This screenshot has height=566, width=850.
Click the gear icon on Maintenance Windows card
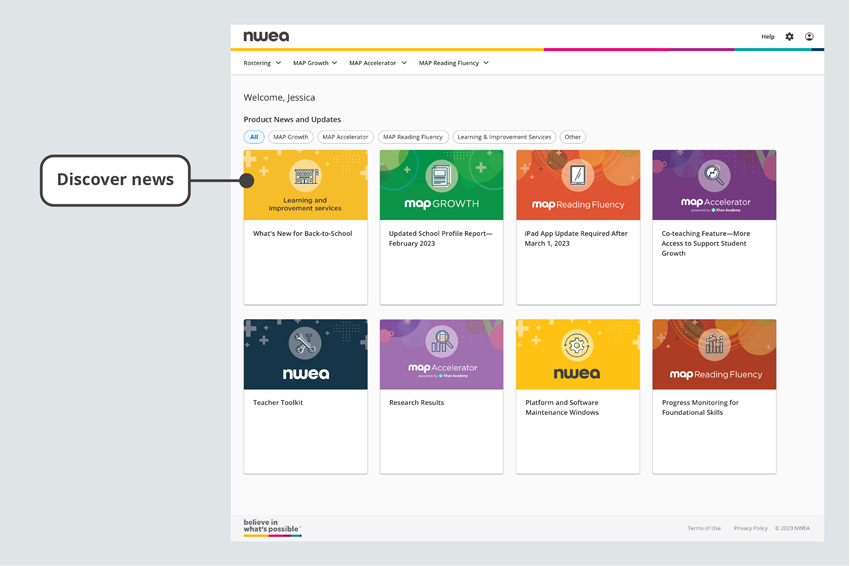tap(577, 345)
